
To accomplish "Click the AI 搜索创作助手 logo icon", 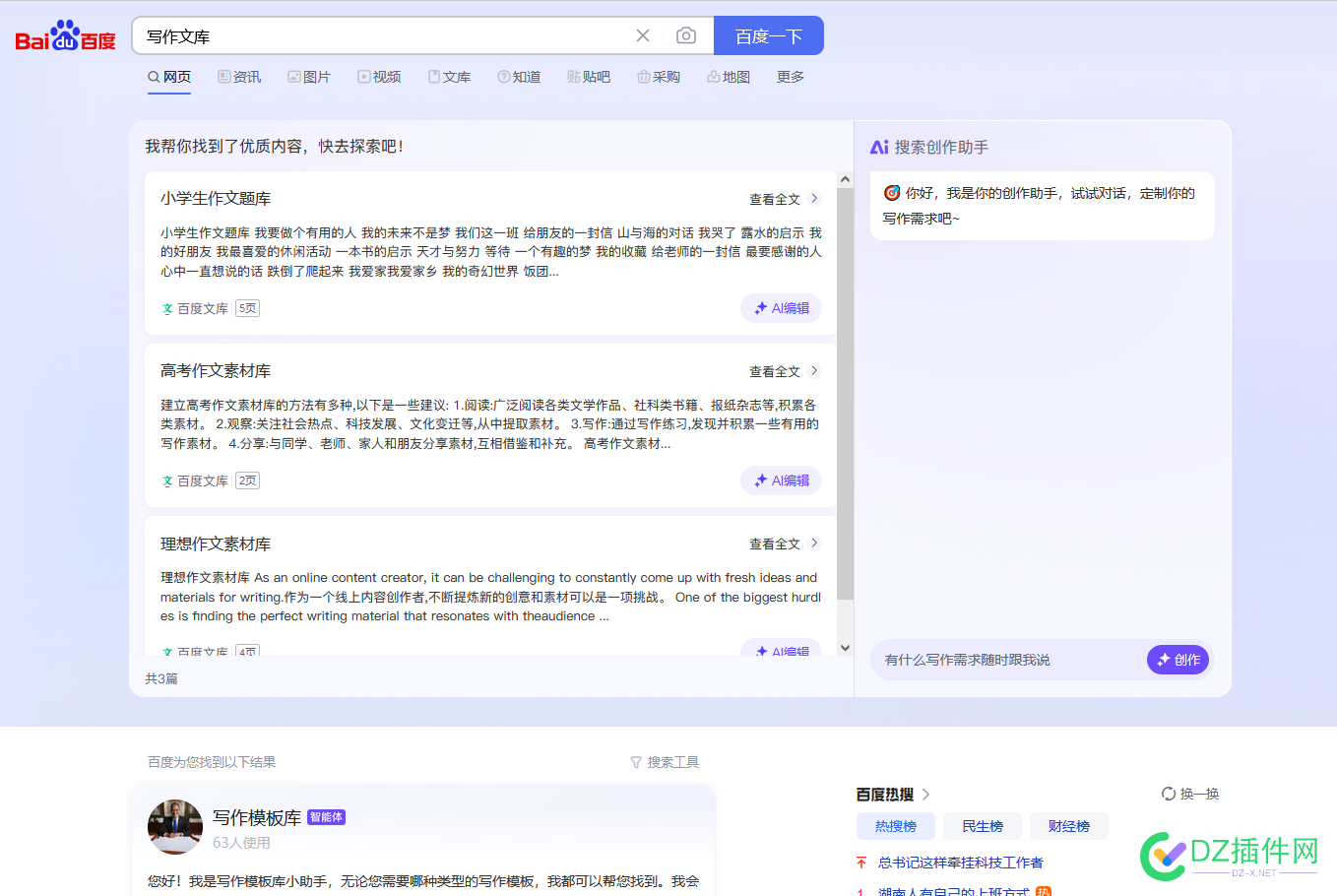I will [x=879, y=147].
